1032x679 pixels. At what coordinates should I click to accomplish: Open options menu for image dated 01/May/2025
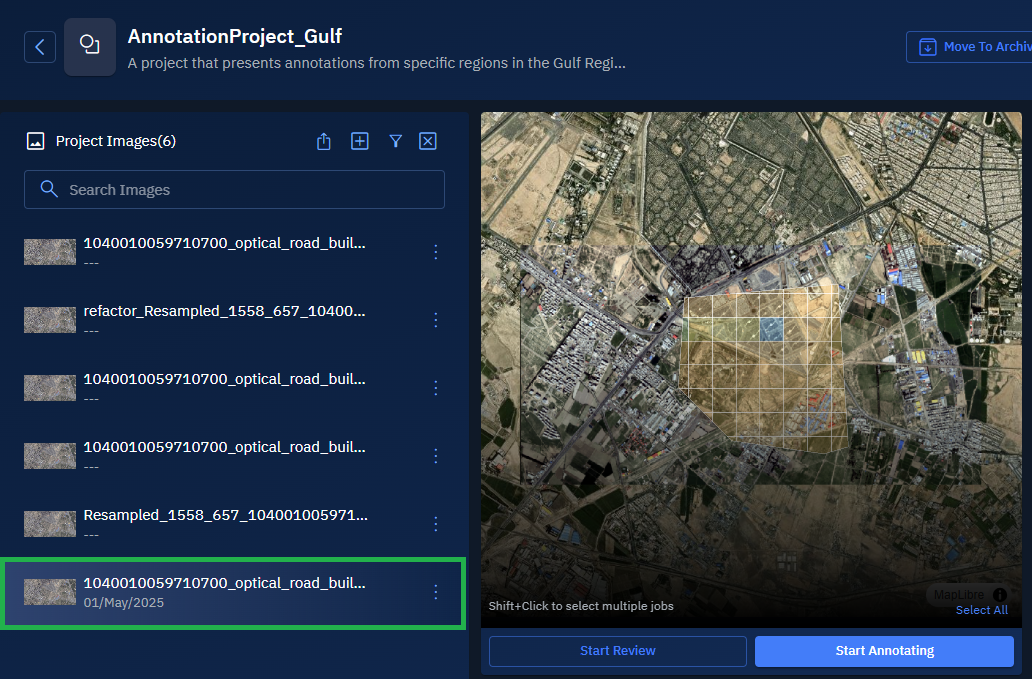(x=436, y=592)
